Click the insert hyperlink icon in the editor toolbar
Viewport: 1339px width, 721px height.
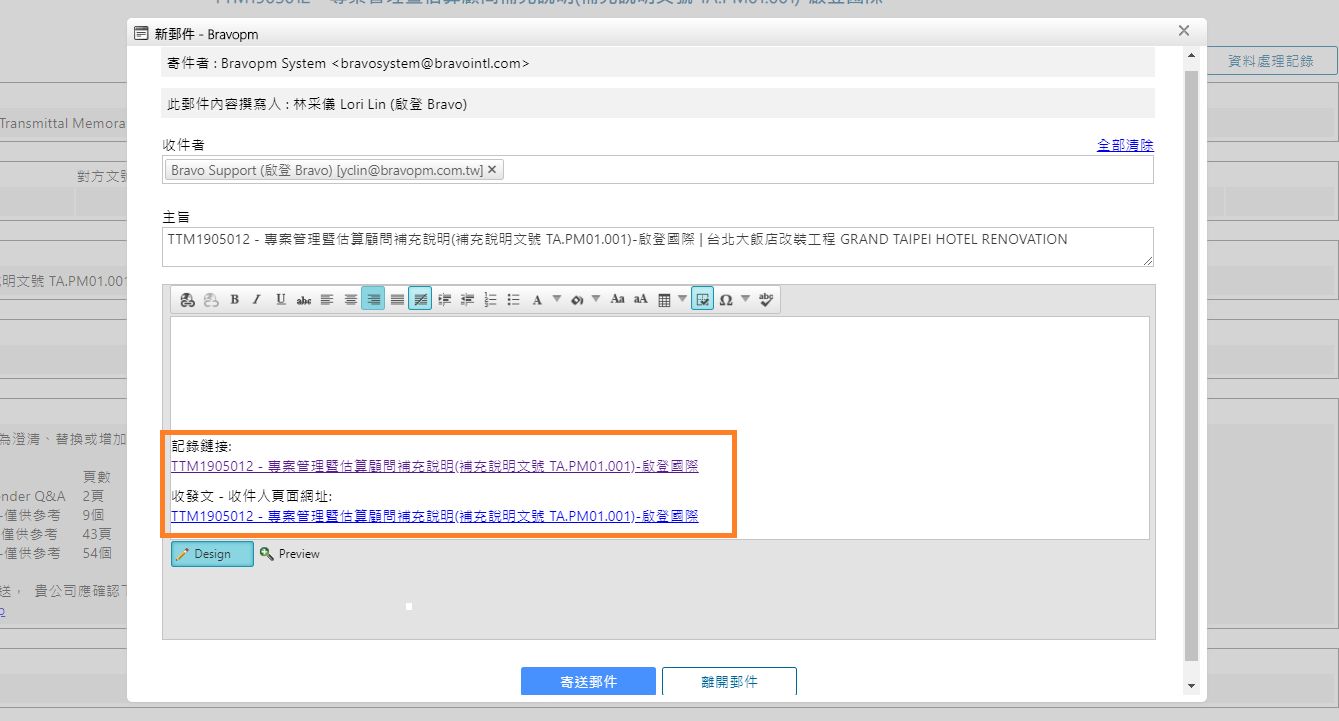click(187, 299)
